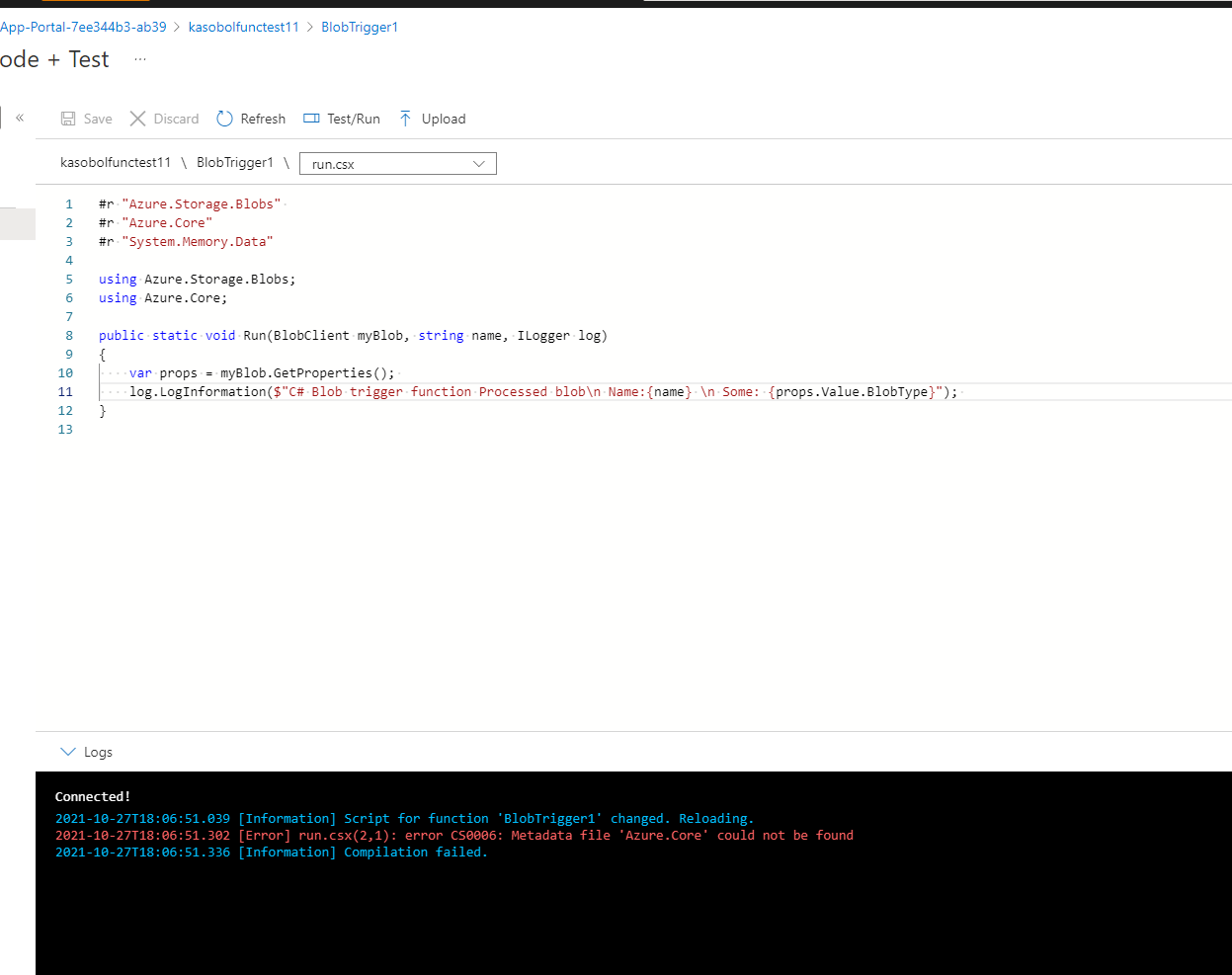Click line number 11 in the editor
This screenshot has width=1232, height=975.
(x=65, y=391)
